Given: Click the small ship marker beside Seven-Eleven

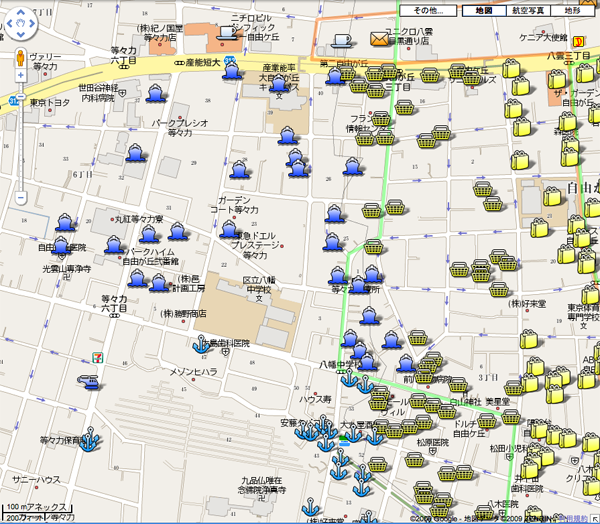Looking at the screenshot, I should (x=90, y=379).
